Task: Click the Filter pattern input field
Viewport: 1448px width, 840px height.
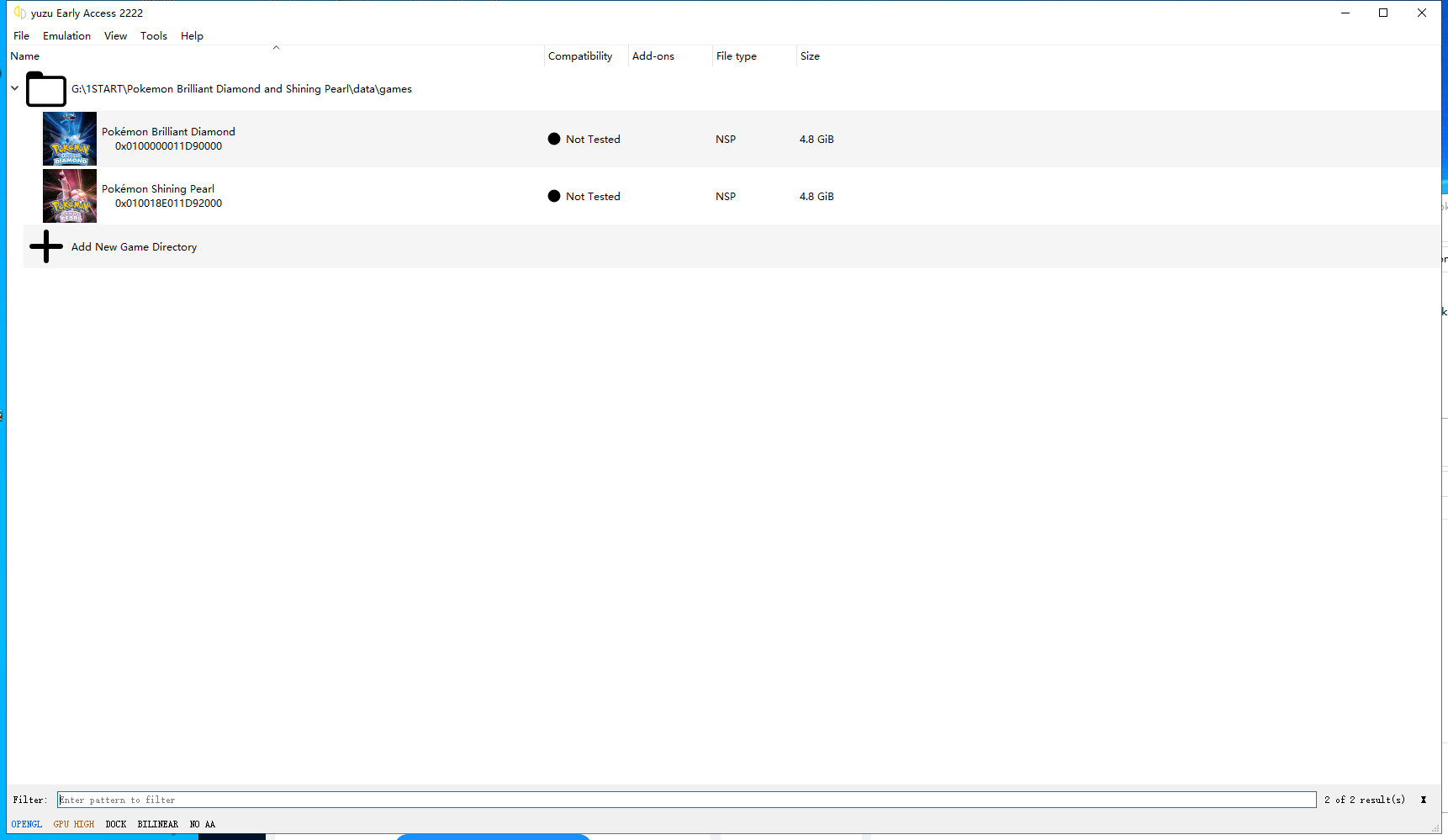Action: 686,800
